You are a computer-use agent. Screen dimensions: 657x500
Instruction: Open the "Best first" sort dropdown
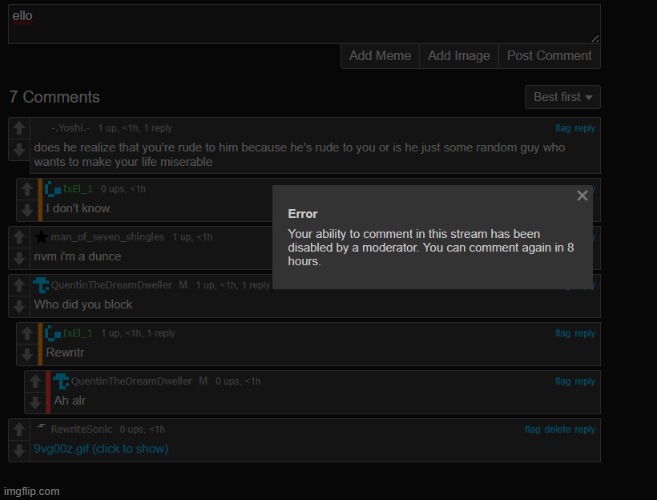[562, 97]
